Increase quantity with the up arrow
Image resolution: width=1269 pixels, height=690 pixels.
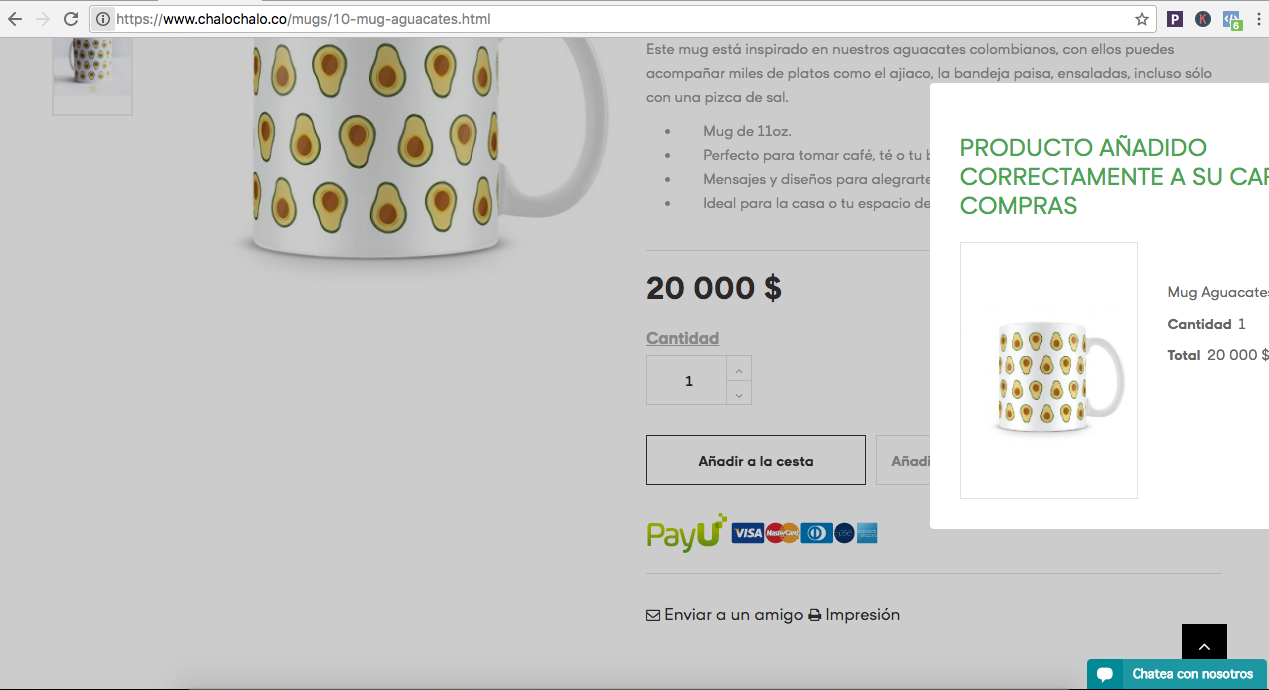(x=739, y=369)
